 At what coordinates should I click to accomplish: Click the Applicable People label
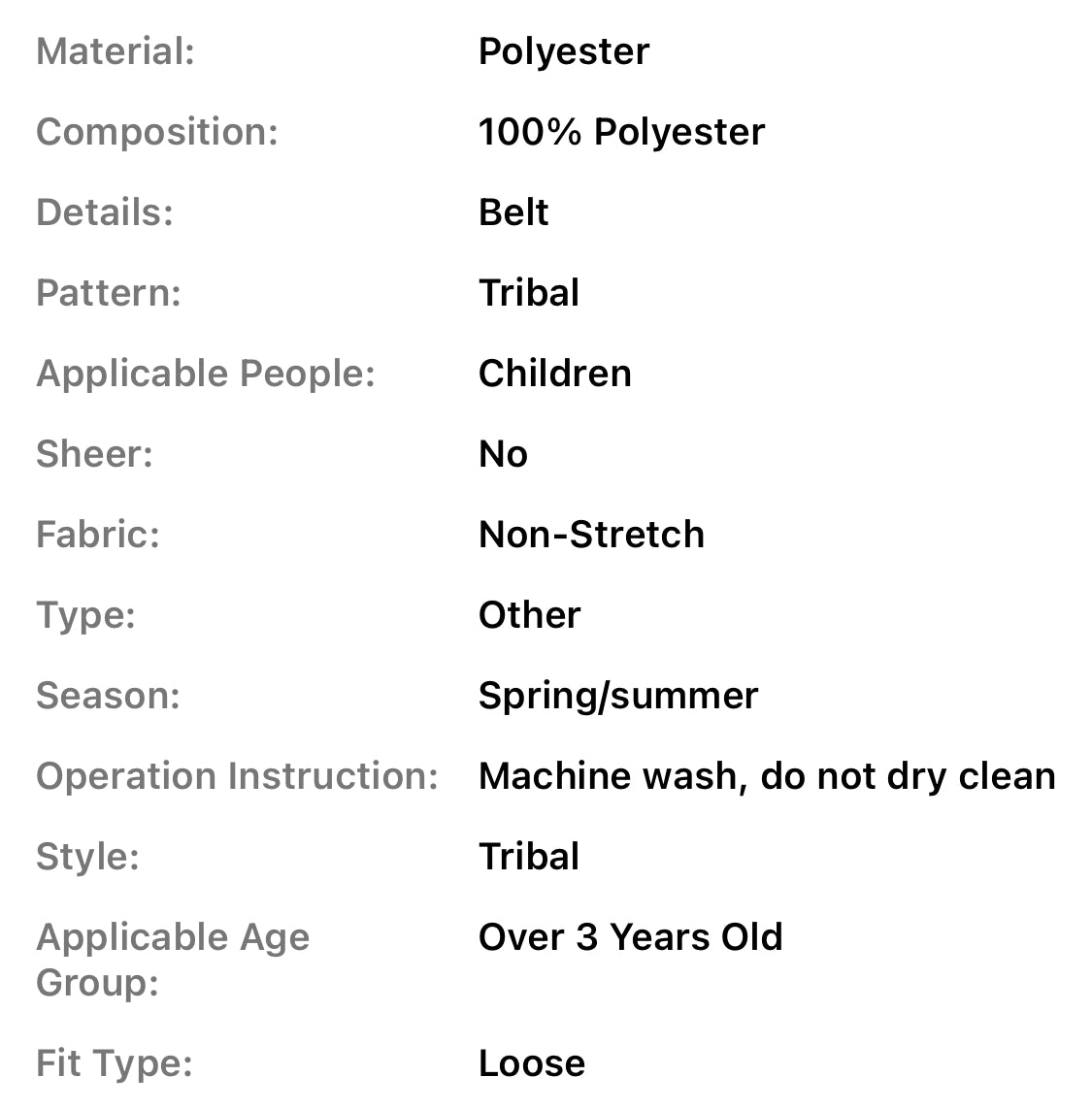206,374
